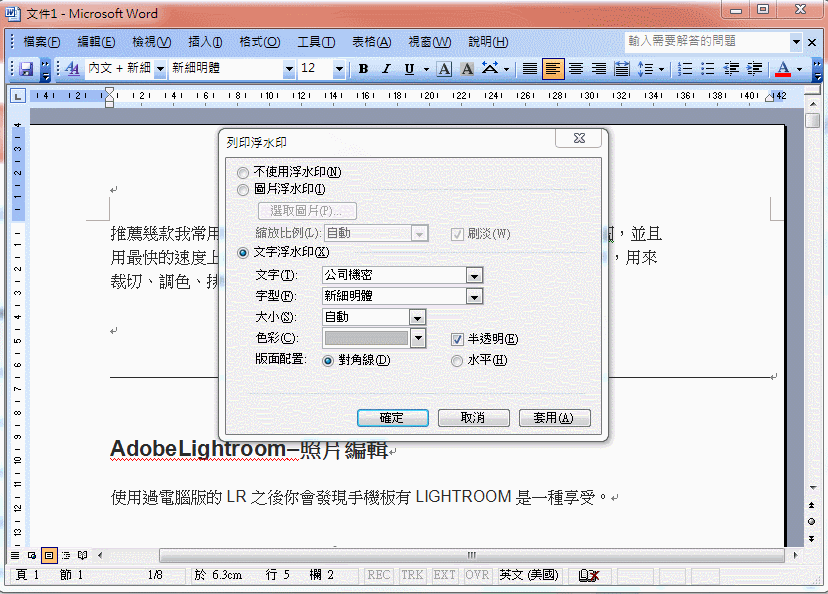Apply Numbered list icon
Viewport: 828px width, 594px height.
click(x=685, y=69)
